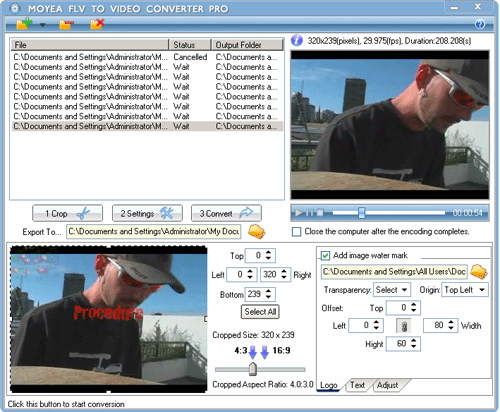Click the watermark image path field
The width and height of the screenshot is (500, 412).
point(394,272)
